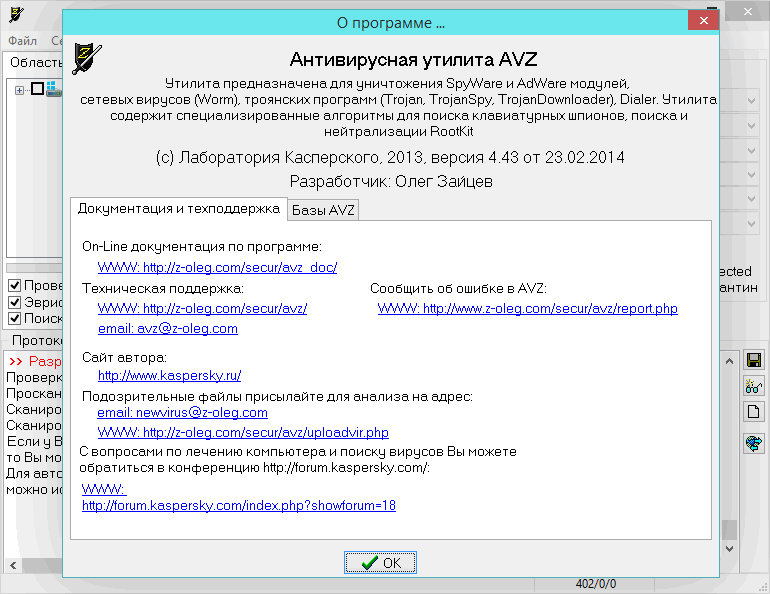Click the vertical scrollbar thumb in the protocol
The image size is (770, 594).
click(730, 529)
